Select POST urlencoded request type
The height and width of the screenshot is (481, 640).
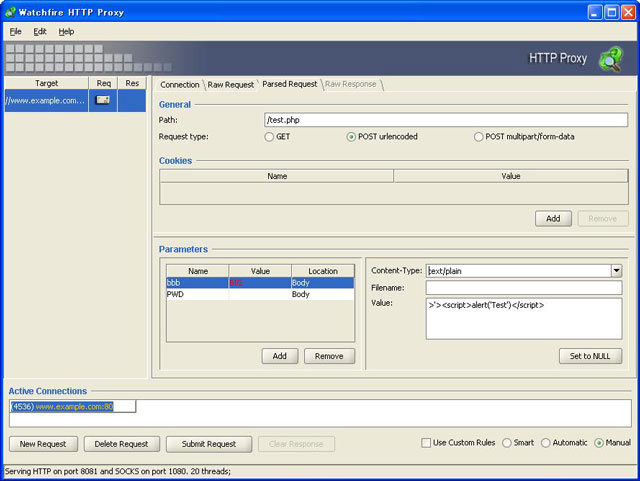(351, 137)
